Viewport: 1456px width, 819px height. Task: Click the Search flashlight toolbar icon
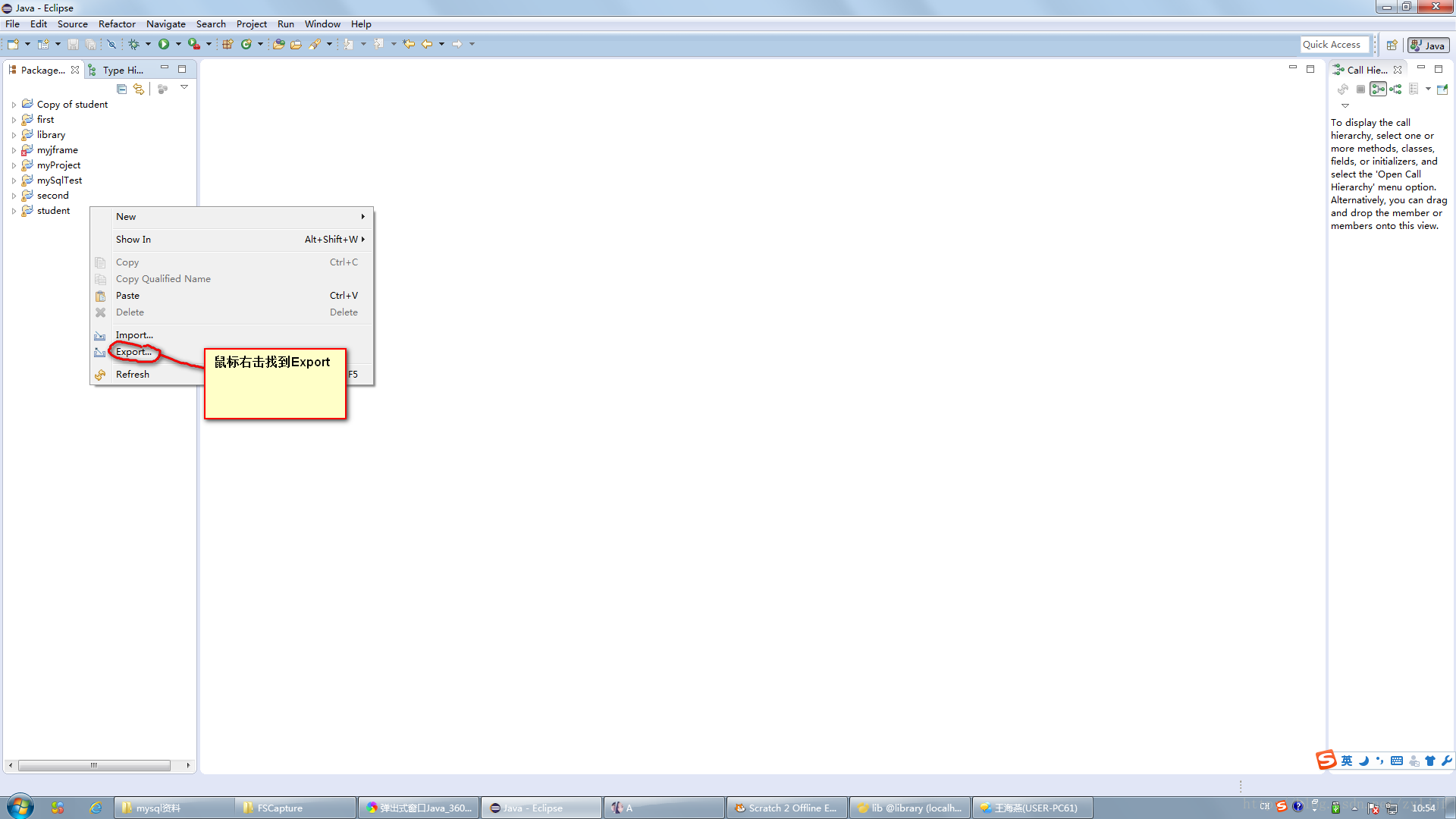click(315, 44)
